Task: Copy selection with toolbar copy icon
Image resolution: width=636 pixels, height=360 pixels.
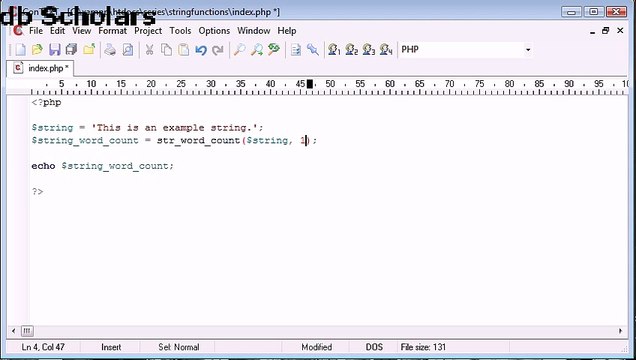Action: 166,50
